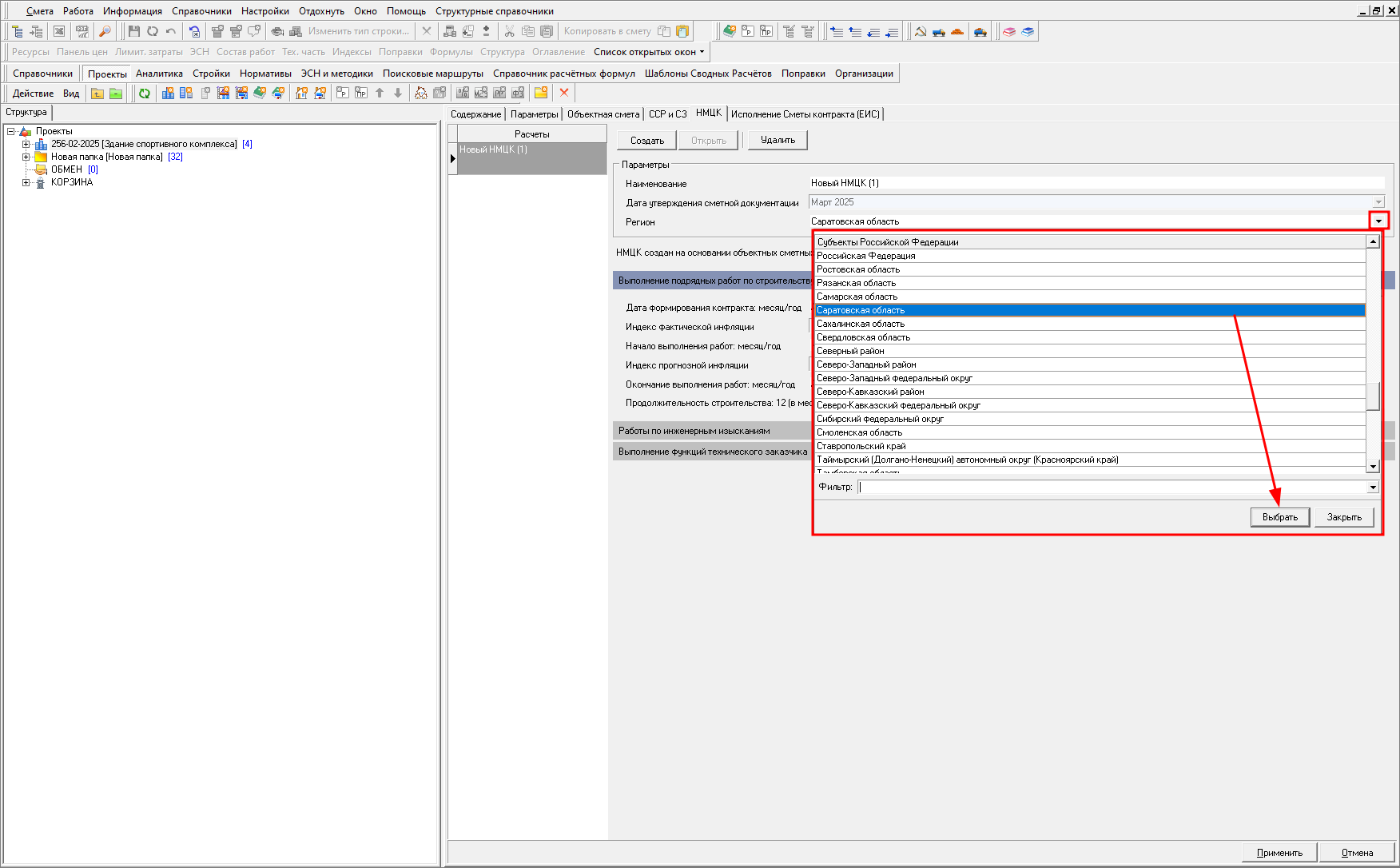Viewport: 1400px width, 868px height.
Task: Switch to the Объектная смета tab
Action: click(x=603, y=114)
